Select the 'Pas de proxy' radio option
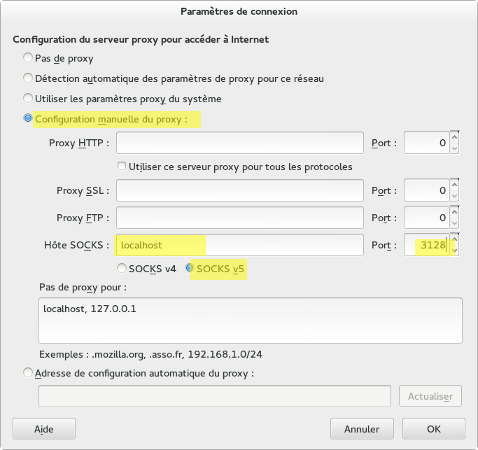 28,58
